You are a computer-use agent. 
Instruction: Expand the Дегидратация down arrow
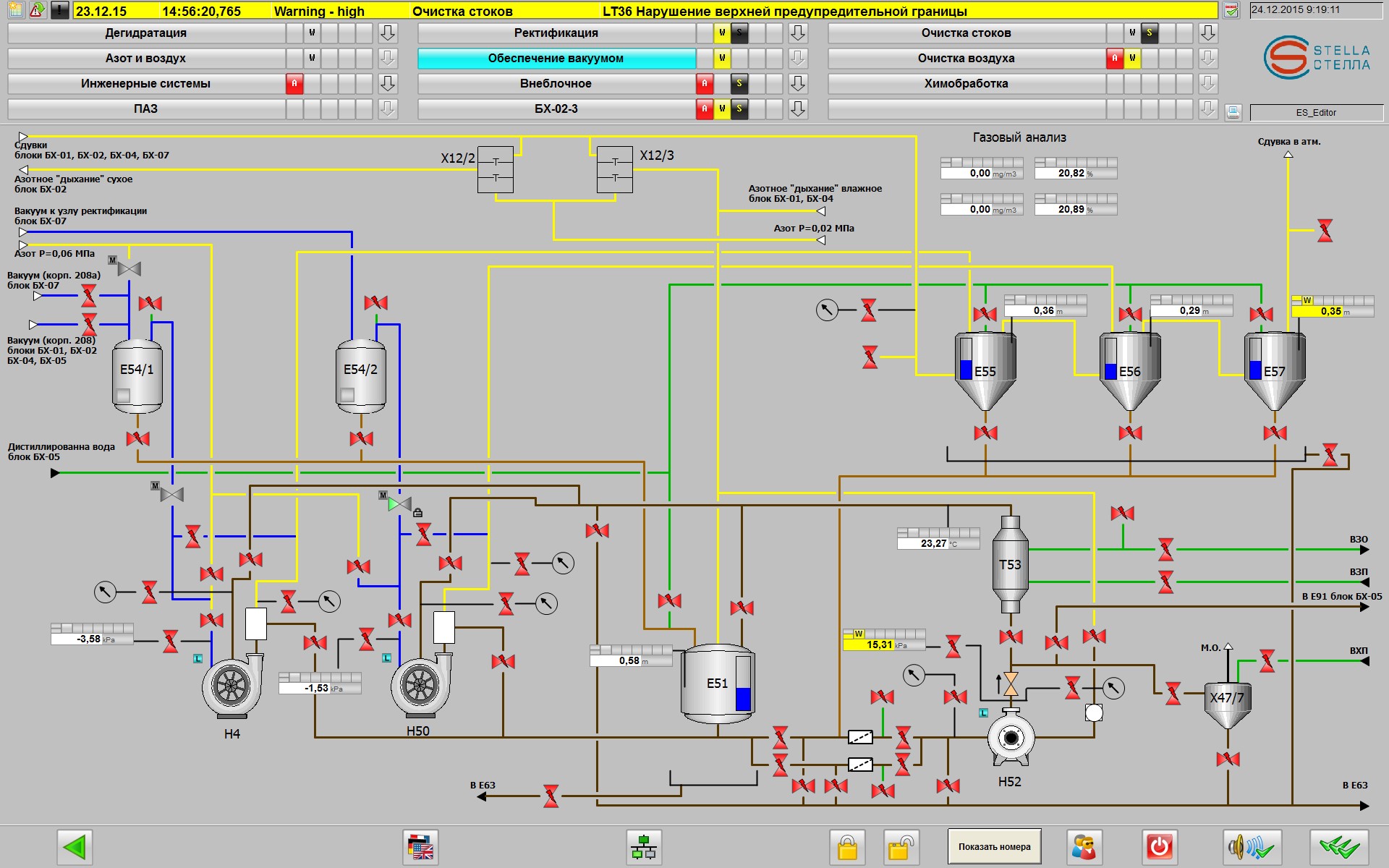point(388,33)
